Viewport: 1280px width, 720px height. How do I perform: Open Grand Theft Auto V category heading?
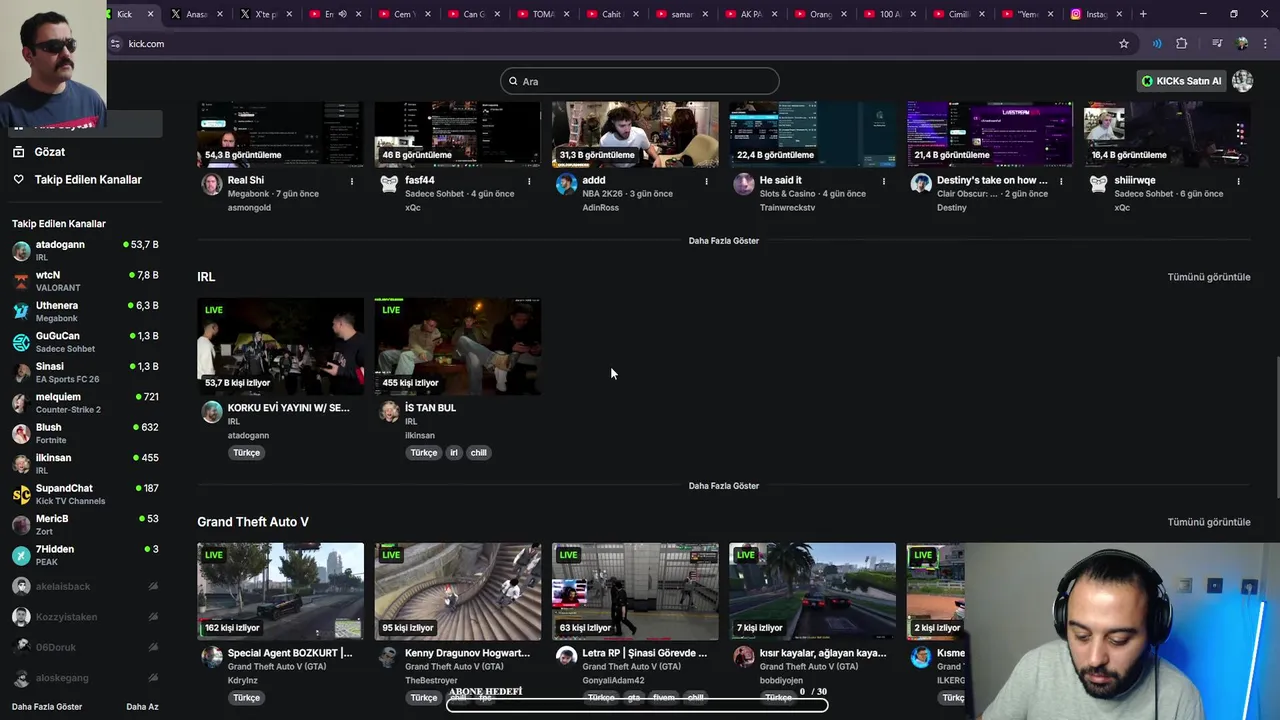253,522
